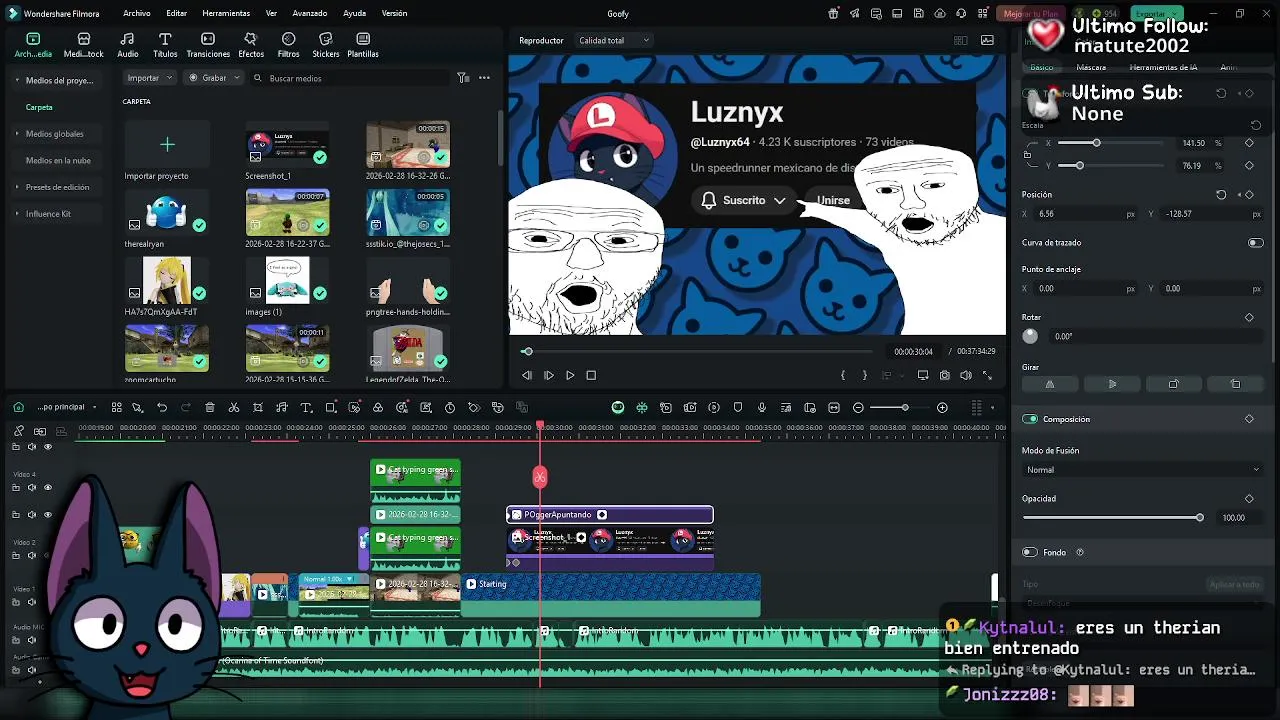Adjust the Opacidad slider
The height and width of the screenshot is (720, 1280).
click(1112, 517)
